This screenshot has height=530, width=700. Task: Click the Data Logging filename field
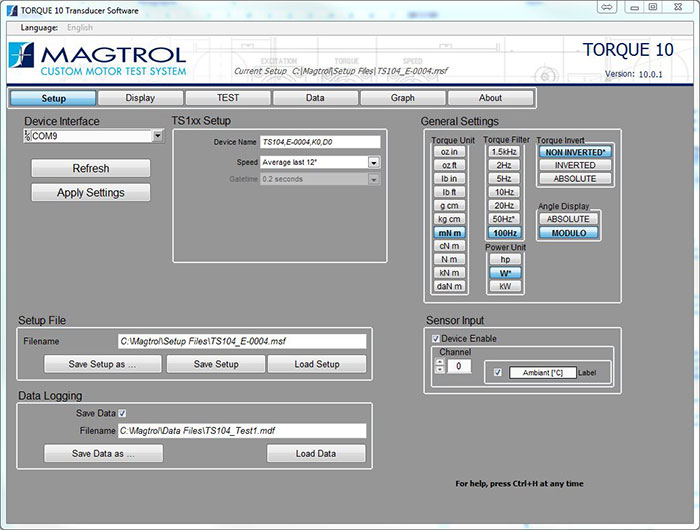coord(242,431)
